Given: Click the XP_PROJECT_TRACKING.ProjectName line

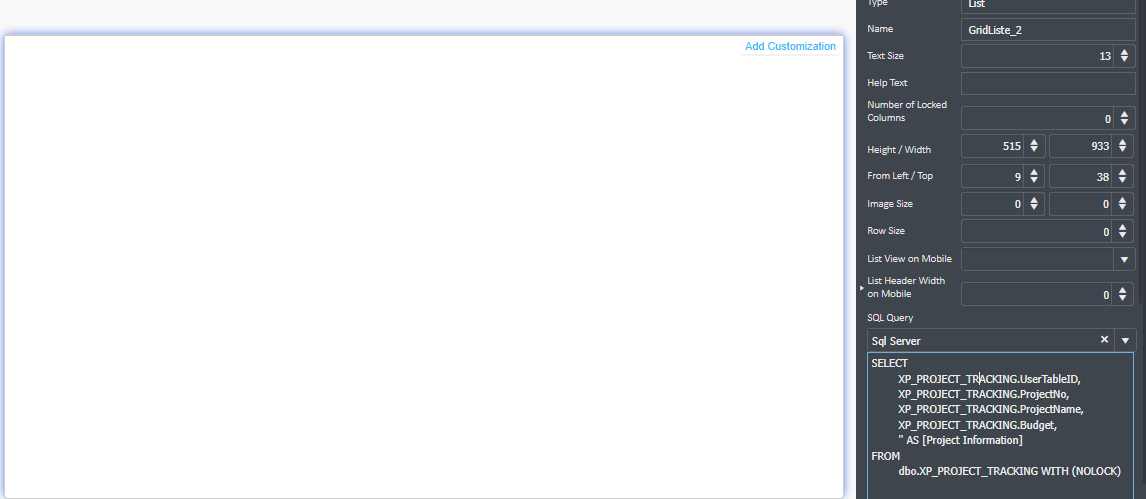Looking at the screenshot, I should click(x=990, y=410).
